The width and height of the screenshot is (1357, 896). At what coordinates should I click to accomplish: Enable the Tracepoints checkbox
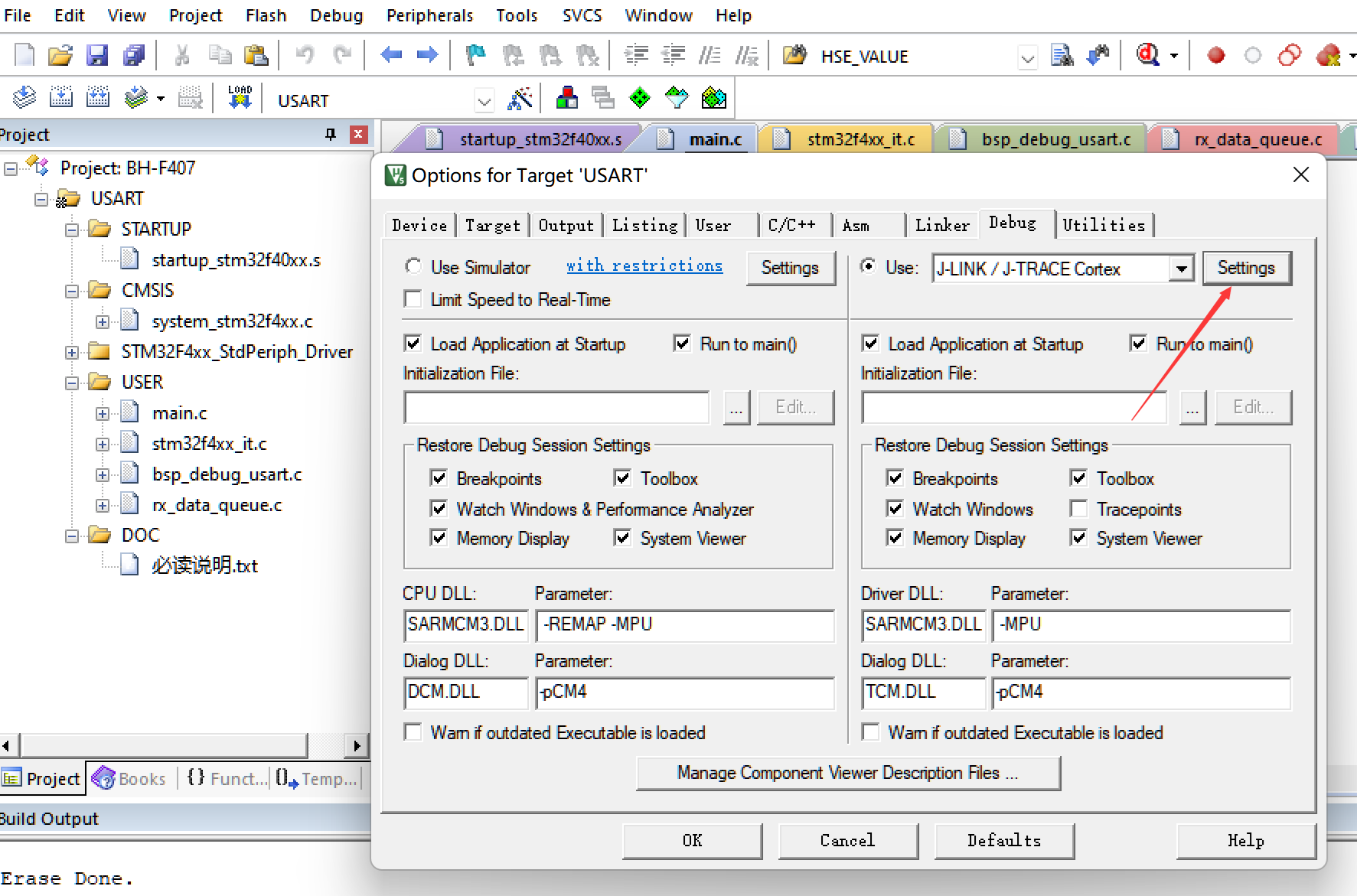pos(1078,509)
